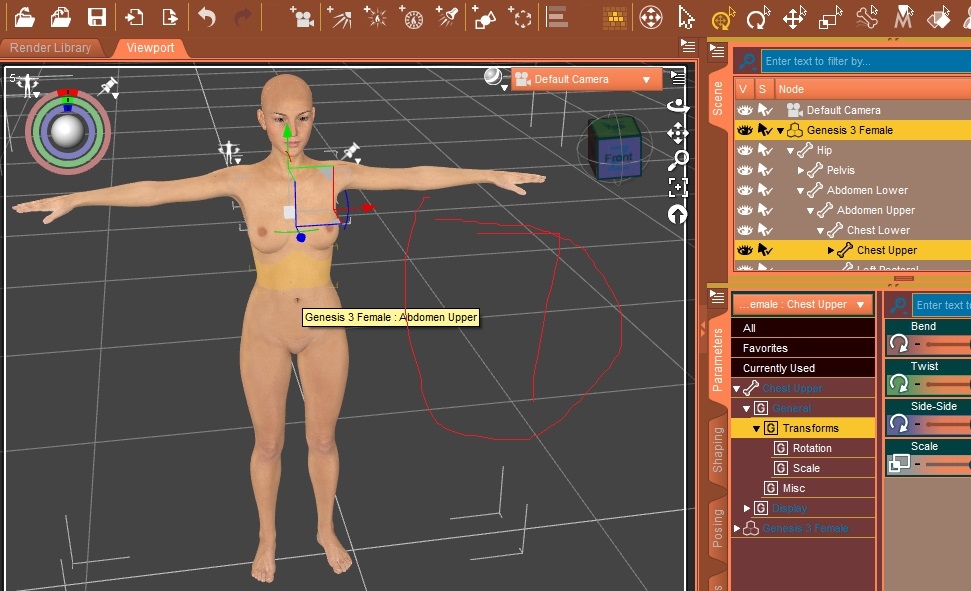971x591 pixels.
Task: Select the Favorites parameter filter
Action: click(765, 348)
